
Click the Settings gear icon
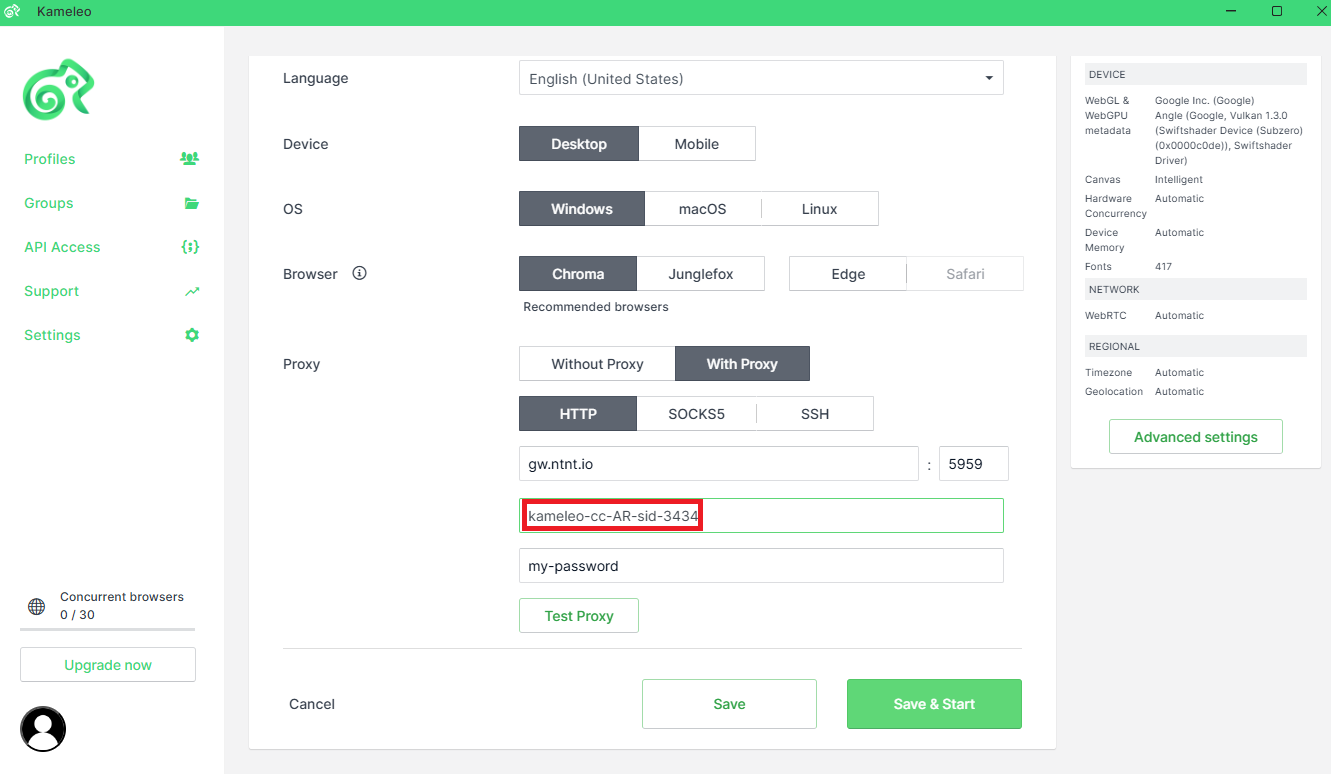coord(192,335)
